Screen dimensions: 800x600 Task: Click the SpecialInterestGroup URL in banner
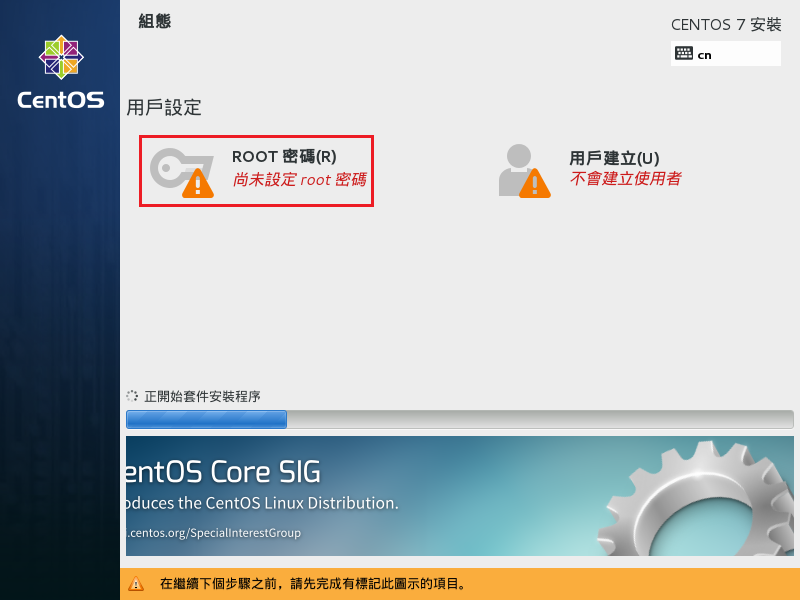pos(214,533)
